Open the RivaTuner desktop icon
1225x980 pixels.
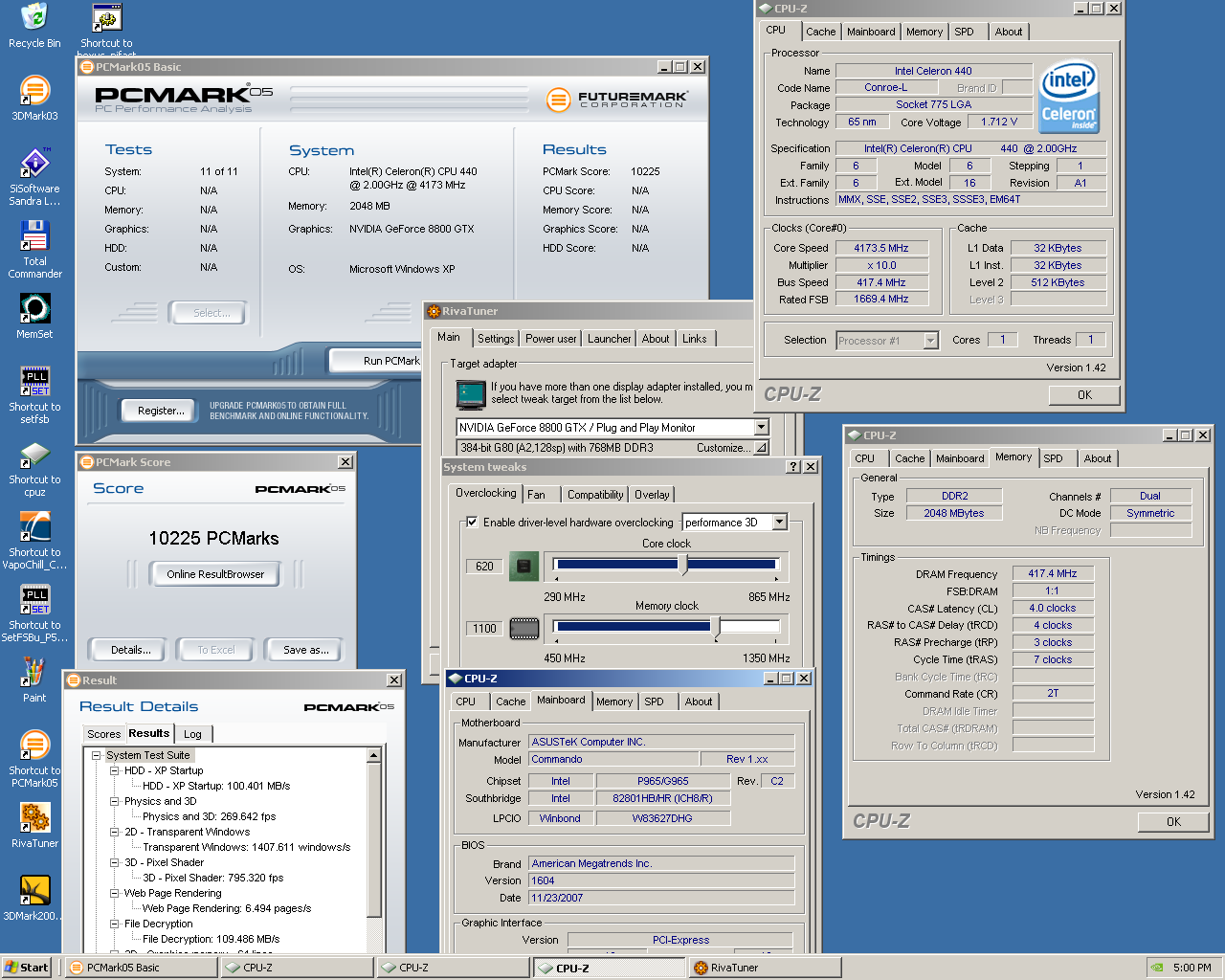pos(34,826)
